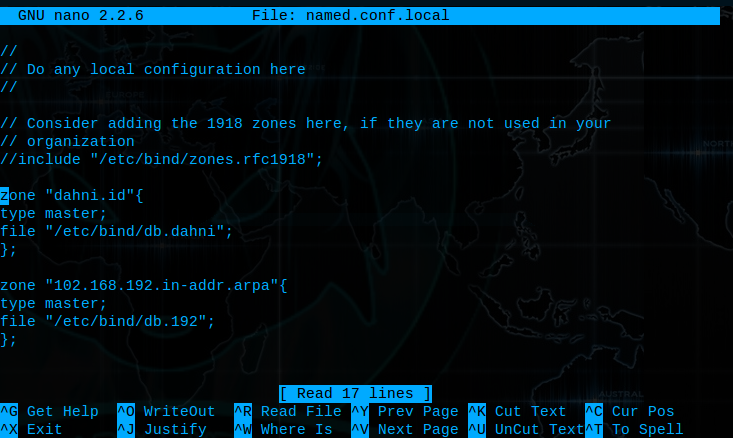Choose the ^R Read File shortcut
The height and width of the screenshot is (438, 733).
coord(287,411)
